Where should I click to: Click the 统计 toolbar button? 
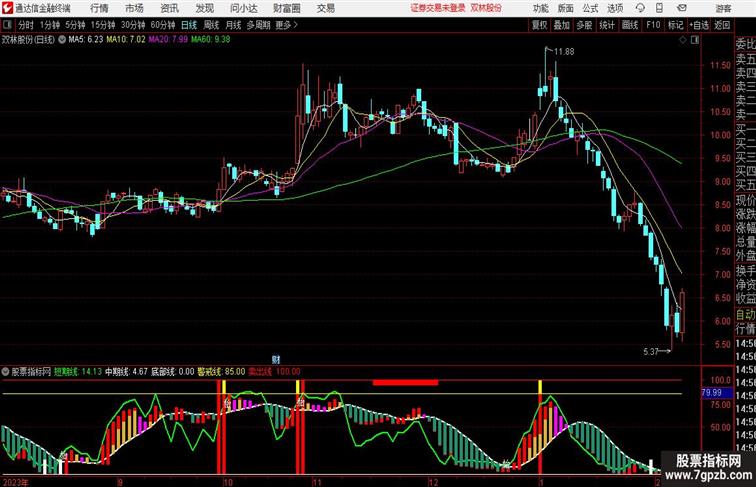607,25
